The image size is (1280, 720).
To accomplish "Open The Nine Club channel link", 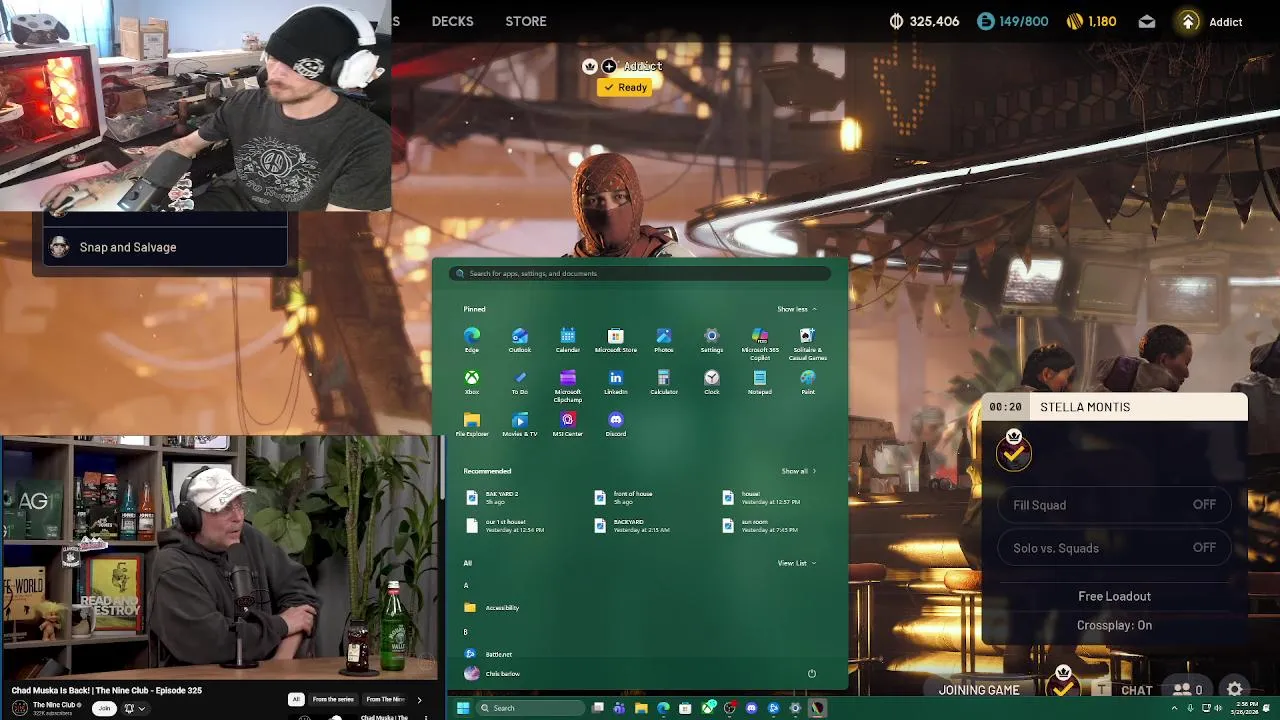I will point(56,704).
